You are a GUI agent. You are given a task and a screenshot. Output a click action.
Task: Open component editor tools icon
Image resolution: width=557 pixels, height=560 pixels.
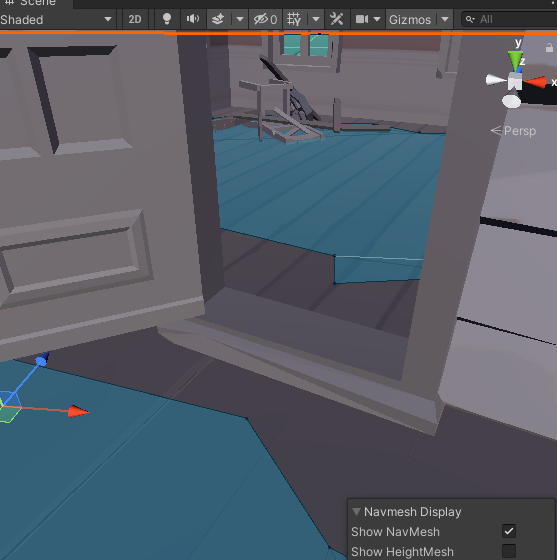tap(337, 19)
